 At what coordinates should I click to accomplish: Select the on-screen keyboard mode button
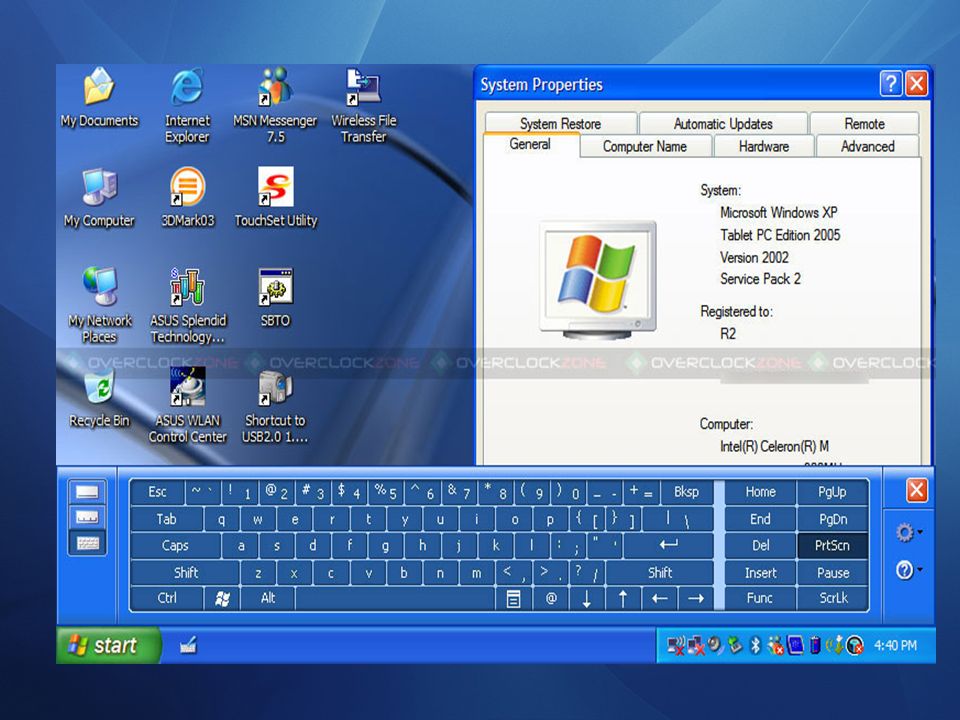[x=88, y=543]
